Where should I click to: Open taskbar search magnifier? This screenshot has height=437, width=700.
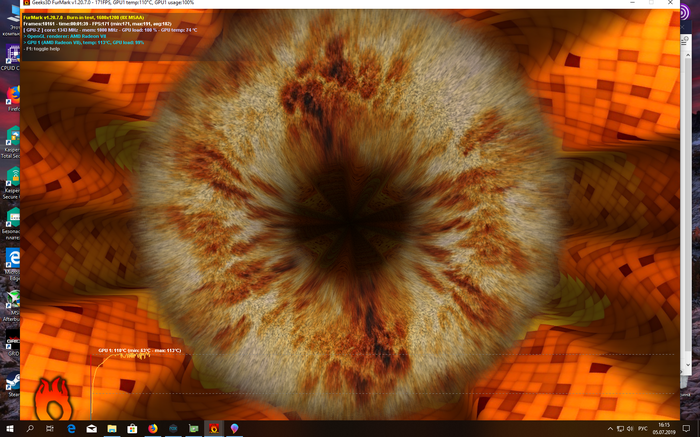coord(30,429)
